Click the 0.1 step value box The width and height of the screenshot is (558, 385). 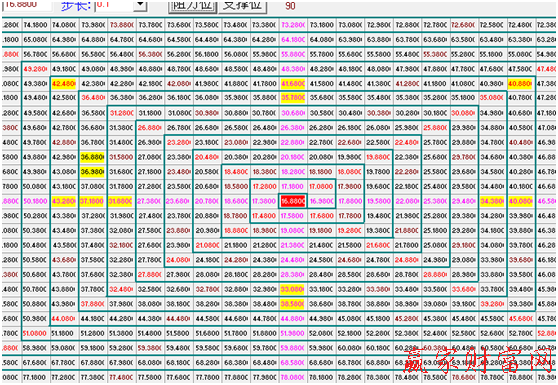tap(115, 5)
